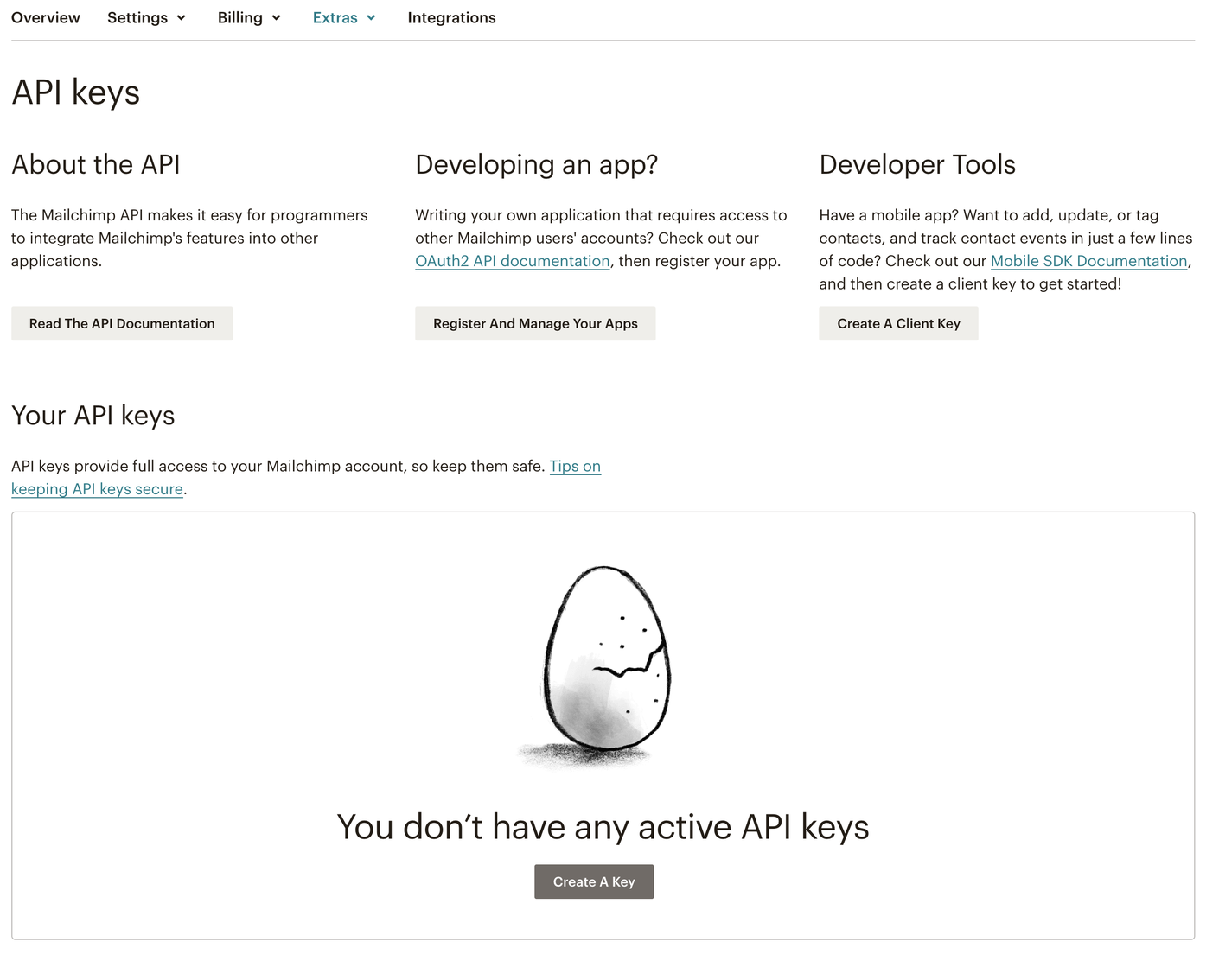1219x980 pixels.
Task: Open the Mobile SDK Documentation link
Action: coord(1088,261)
